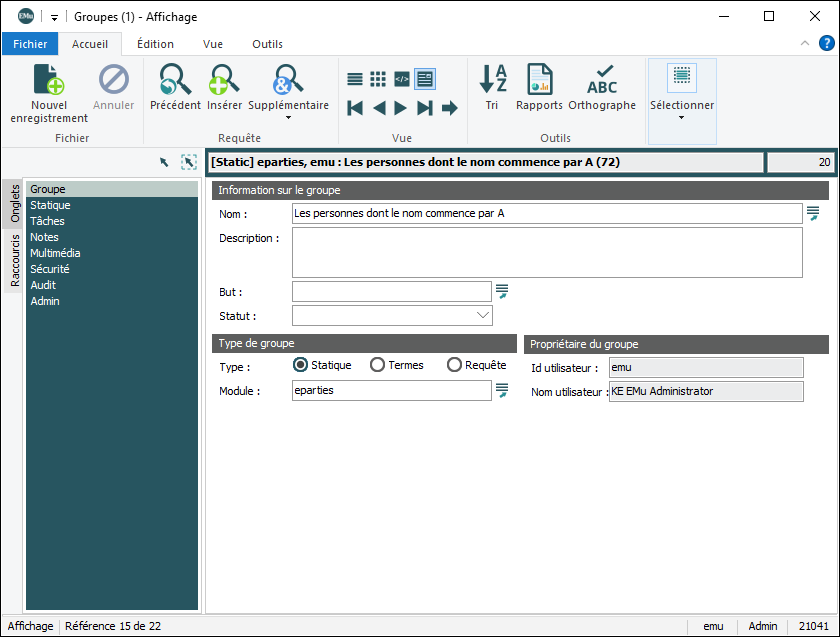
Task: Select the Termes radio button
Action: (377, 365)
